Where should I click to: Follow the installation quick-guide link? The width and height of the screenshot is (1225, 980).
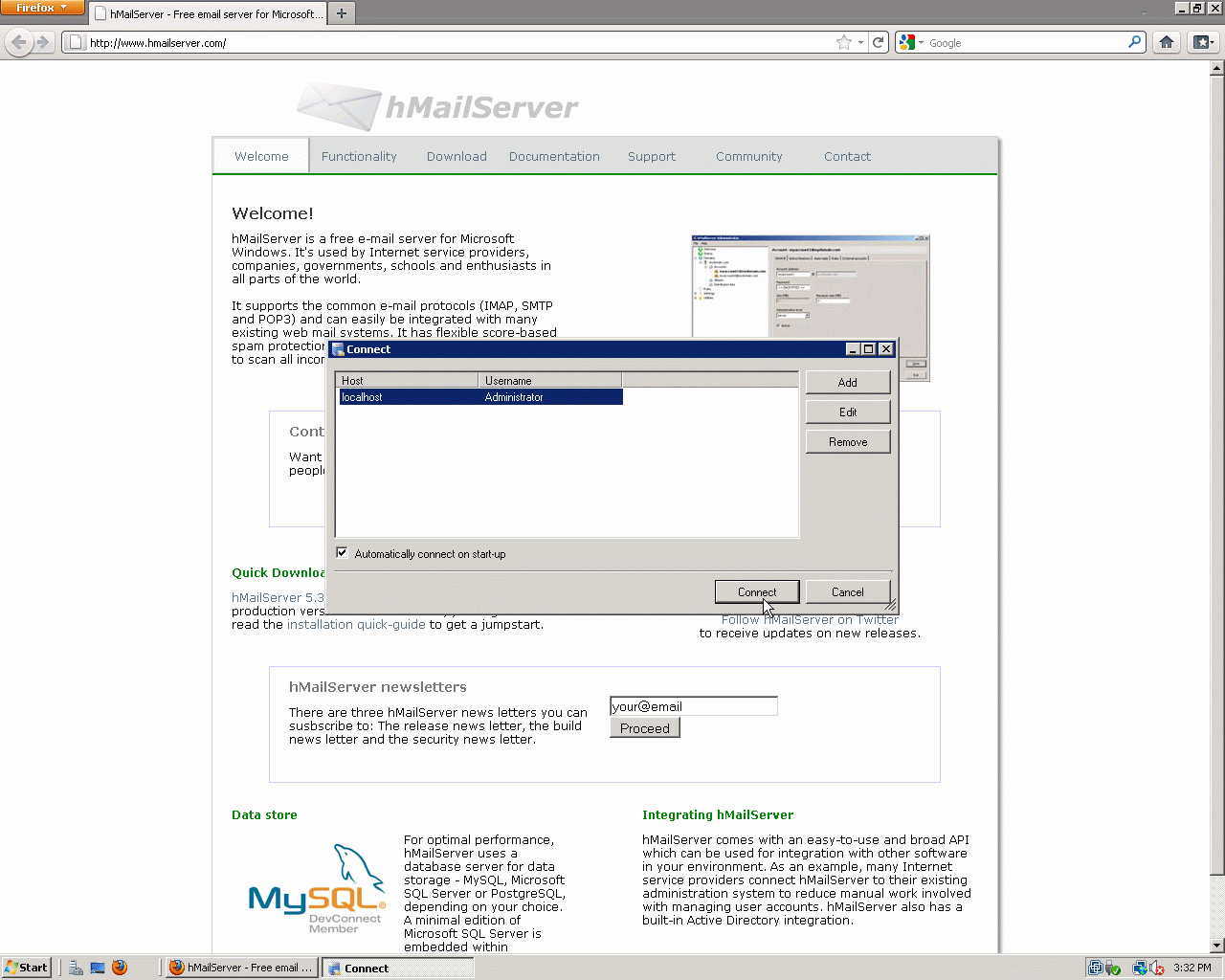click(x=356, y=624)
